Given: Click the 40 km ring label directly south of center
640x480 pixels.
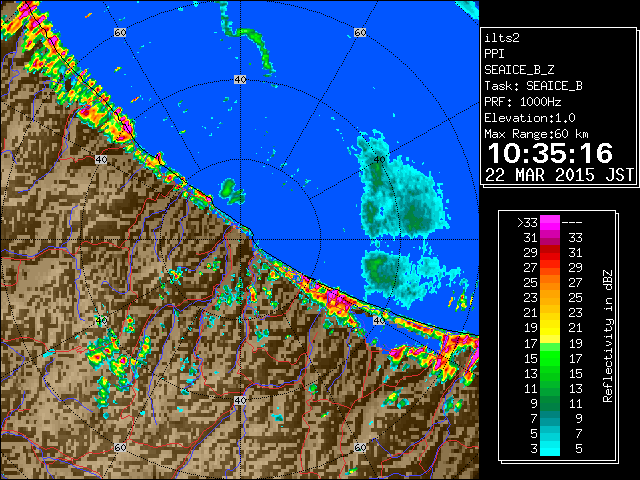Looking at the screenshot, I should [x=240, y=400].
